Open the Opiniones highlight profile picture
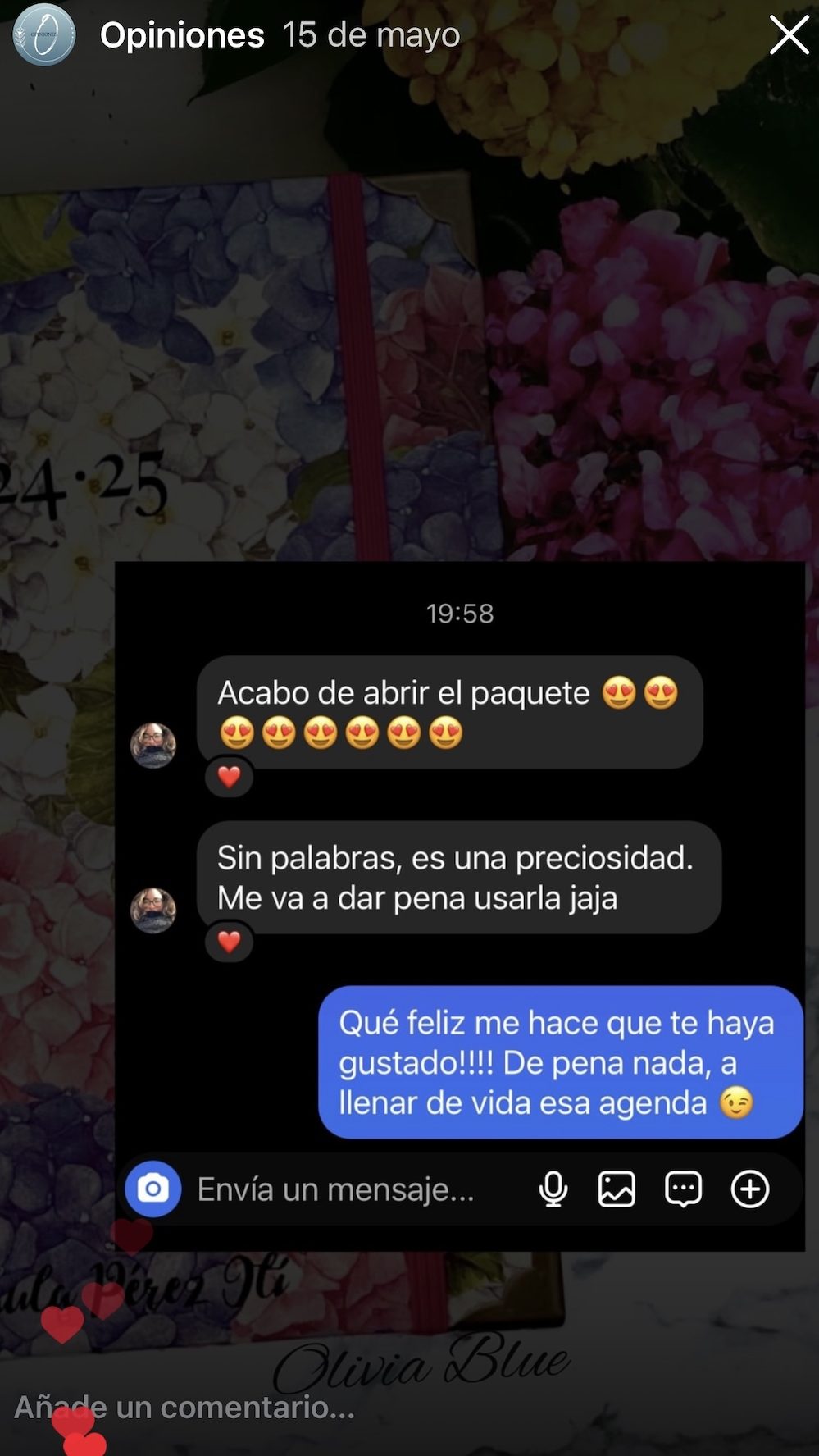 (44, 34)
